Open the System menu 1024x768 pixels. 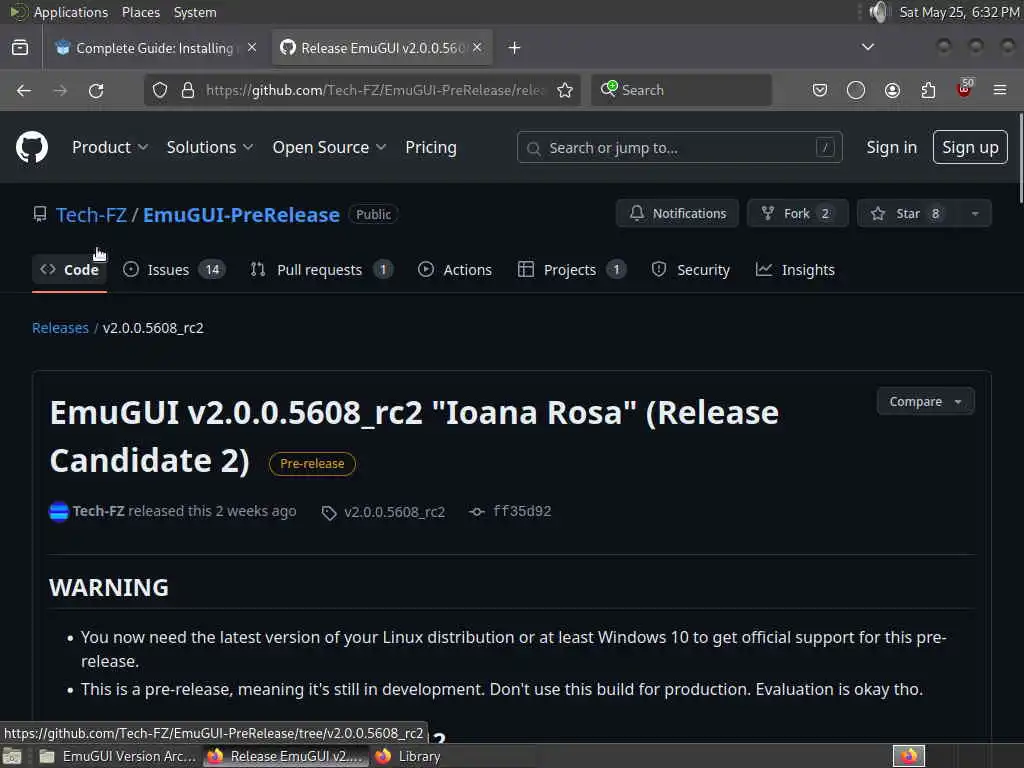click(195, 12)
